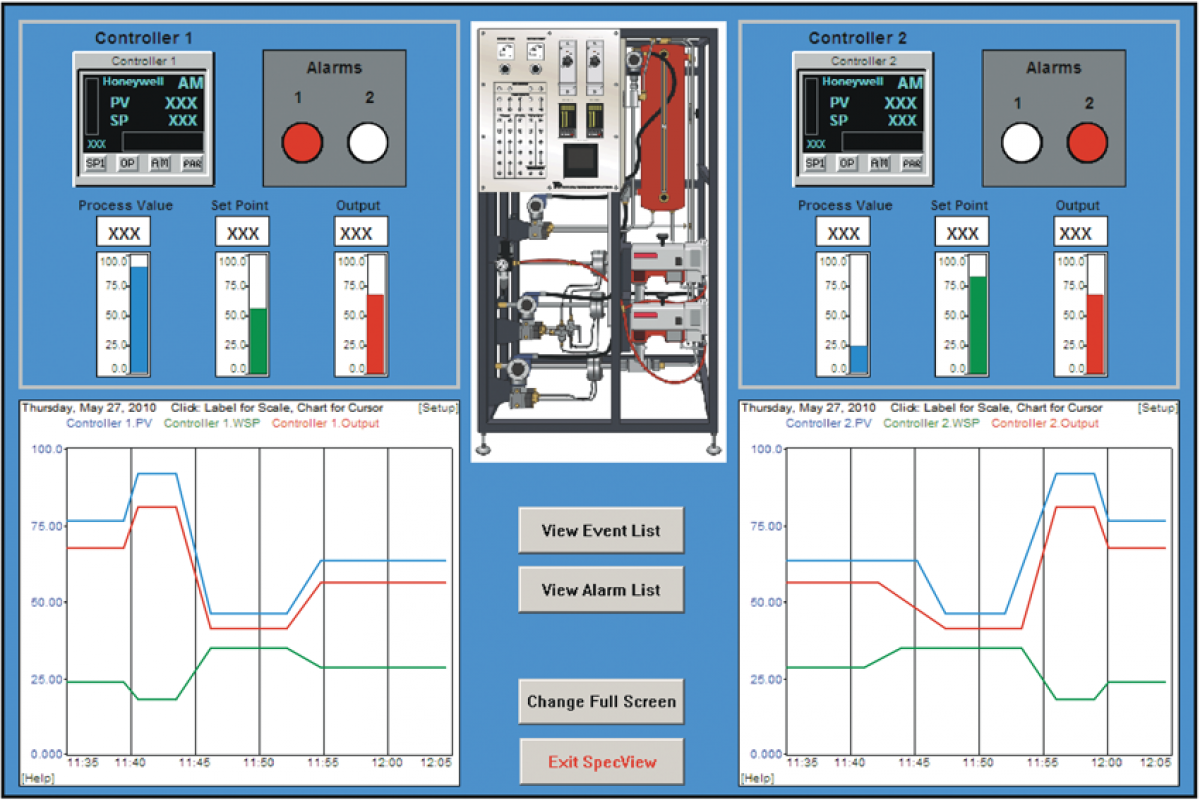Image resolution: width=1200 pixels, height=800 pixels.
Task: Click Change Full Screen button
Action: tap(601, 701)
